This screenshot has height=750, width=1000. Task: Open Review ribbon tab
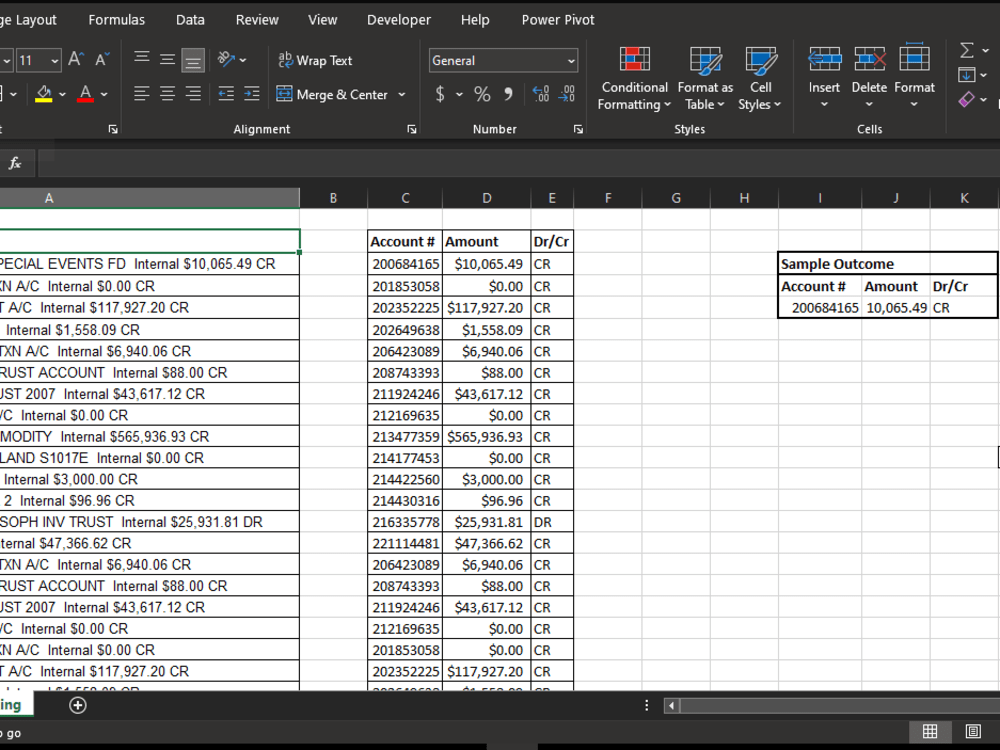[257, 20]
